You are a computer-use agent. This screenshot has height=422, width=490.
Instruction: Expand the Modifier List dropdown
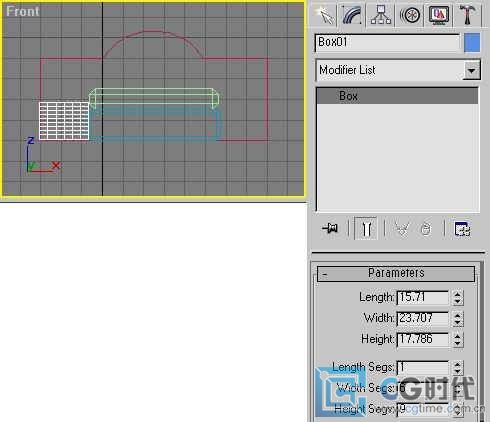(x=472, y=70)
